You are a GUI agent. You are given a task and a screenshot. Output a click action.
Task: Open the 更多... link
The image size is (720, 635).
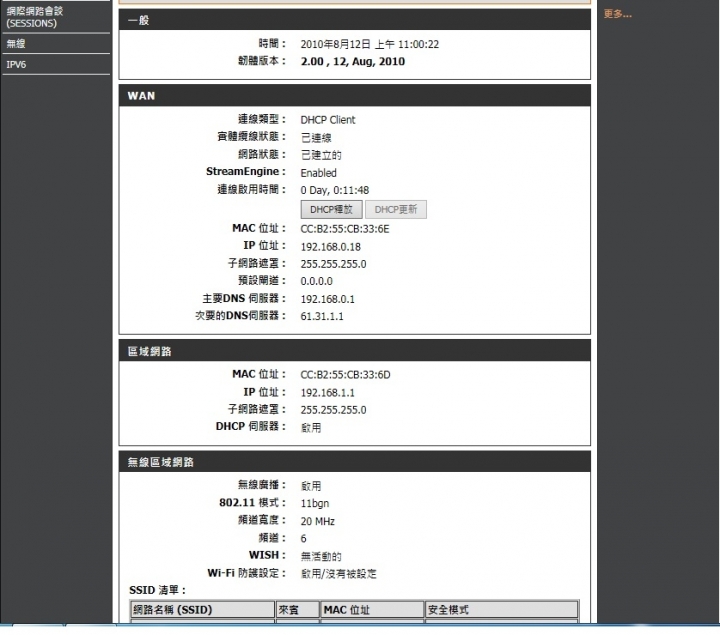[x=618, y=14]
